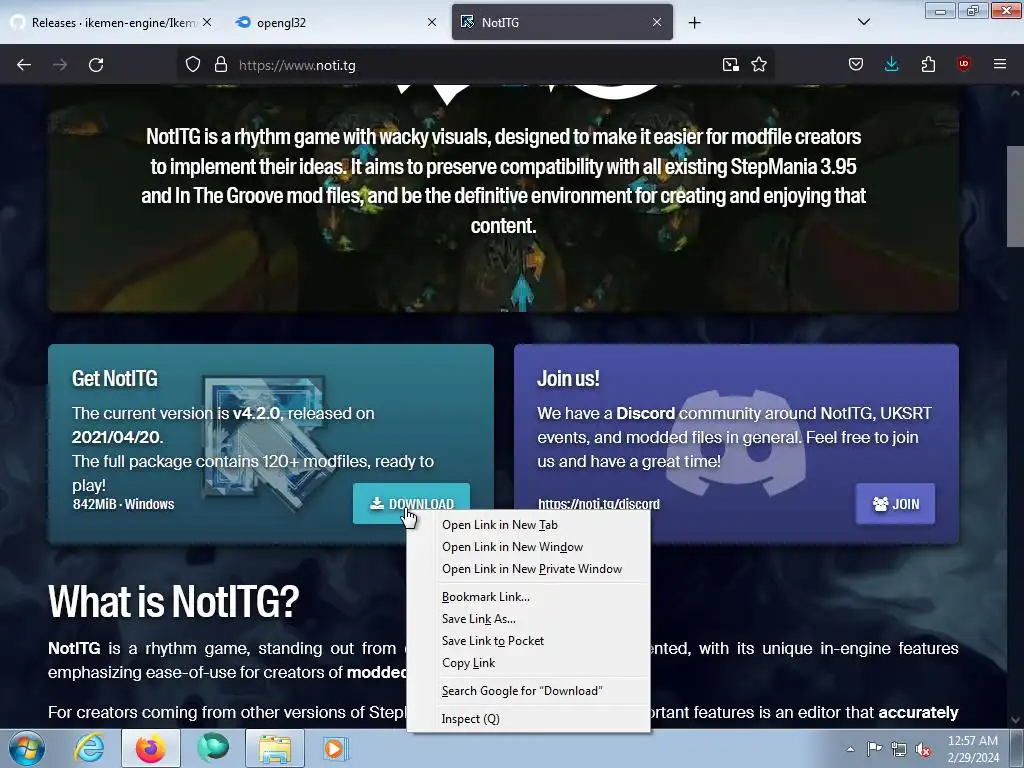
Task: Click the "Join us!" heading
Action: (568, 378)
